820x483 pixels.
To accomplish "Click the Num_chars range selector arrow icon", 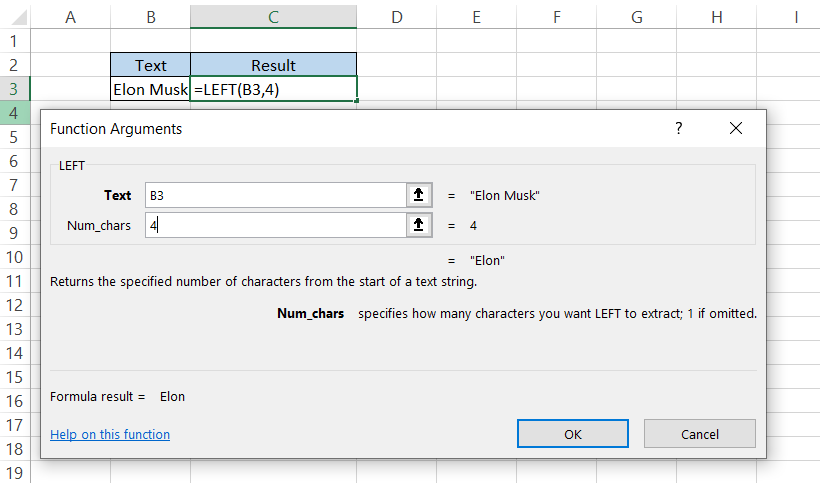I will 417,225.
